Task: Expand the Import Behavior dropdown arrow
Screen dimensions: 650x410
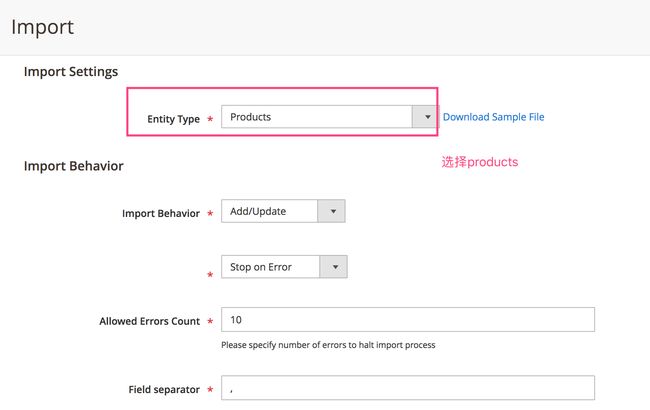Action: coord(332,211)
